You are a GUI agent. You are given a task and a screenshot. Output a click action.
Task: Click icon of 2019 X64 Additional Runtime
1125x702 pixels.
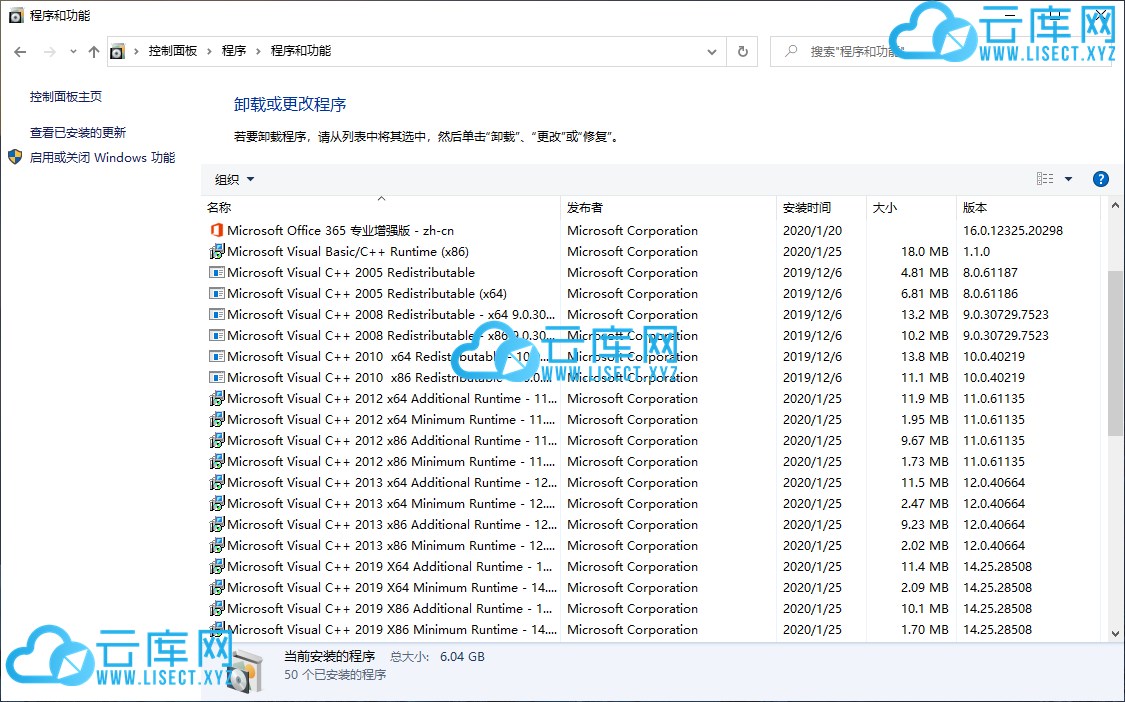[x=217, y=566]
